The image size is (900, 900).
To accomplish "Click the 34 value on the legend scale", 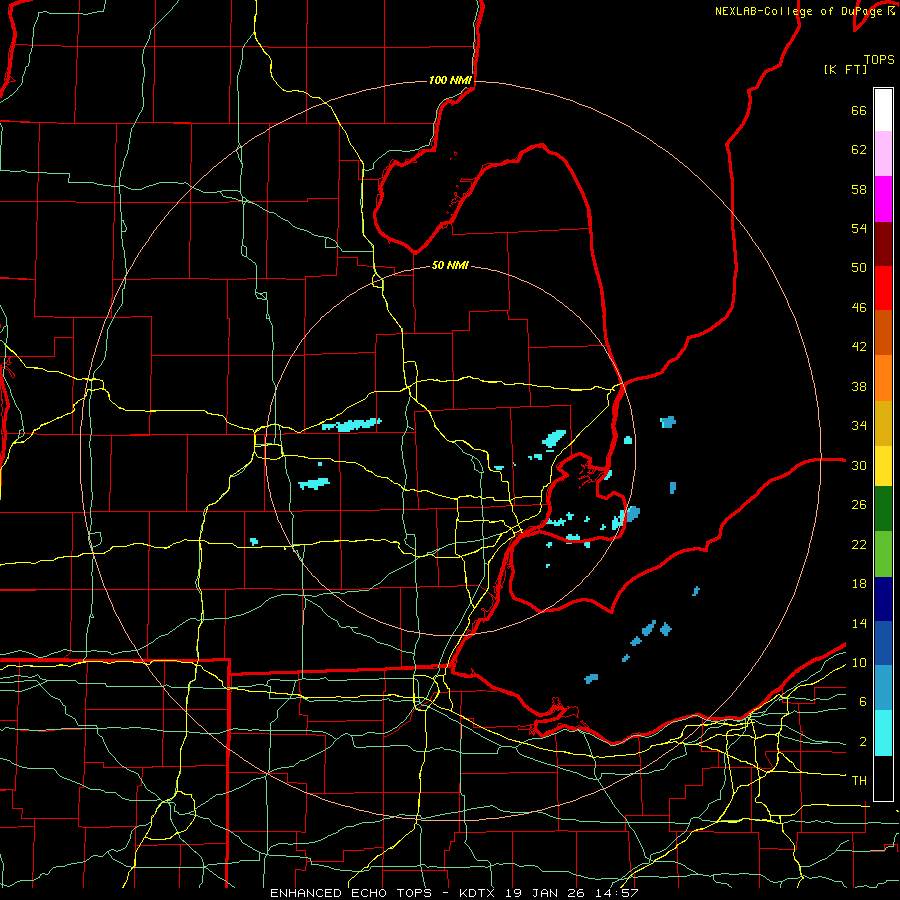I will tap(859, 426).
